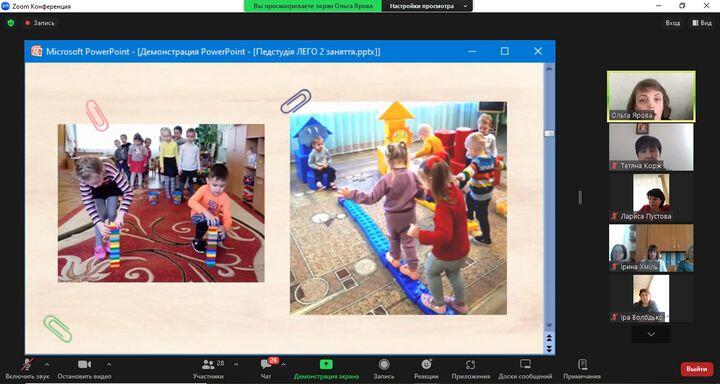Show more participants with down chevron
The image size is (720, 384).
651,334
